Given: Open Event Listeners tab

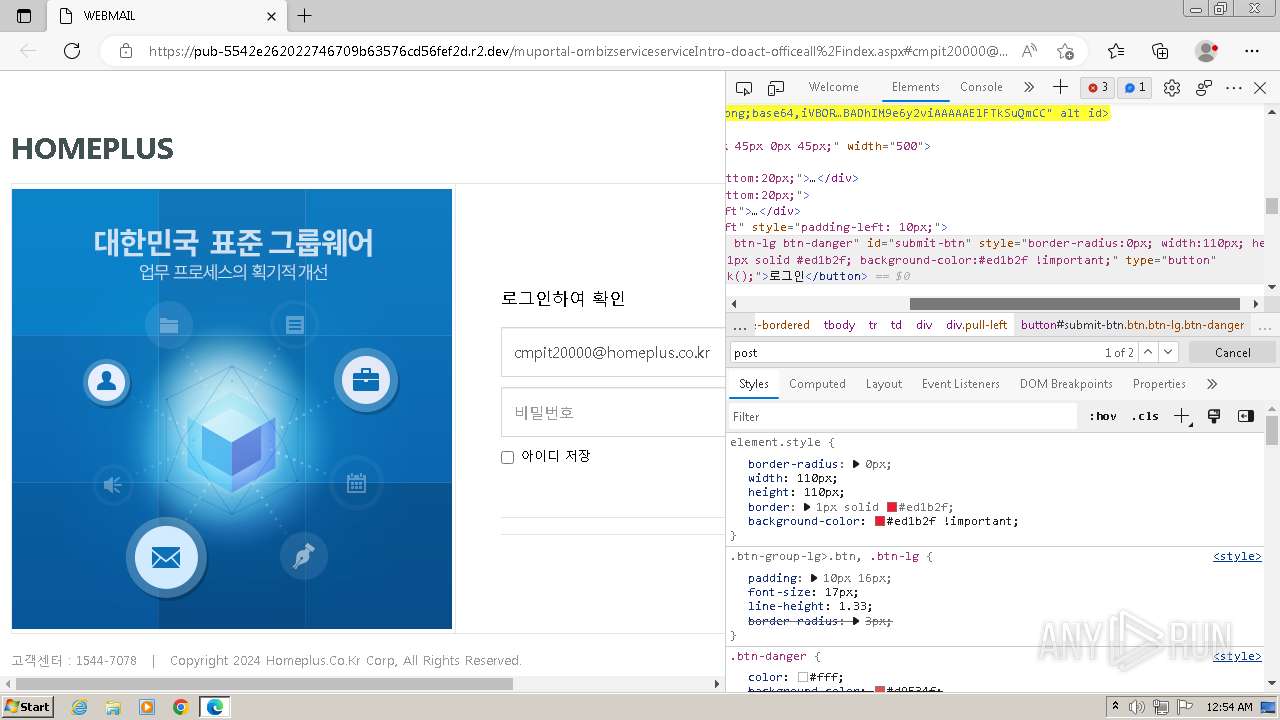Looking at the screenshot, I should coord(961,384).
